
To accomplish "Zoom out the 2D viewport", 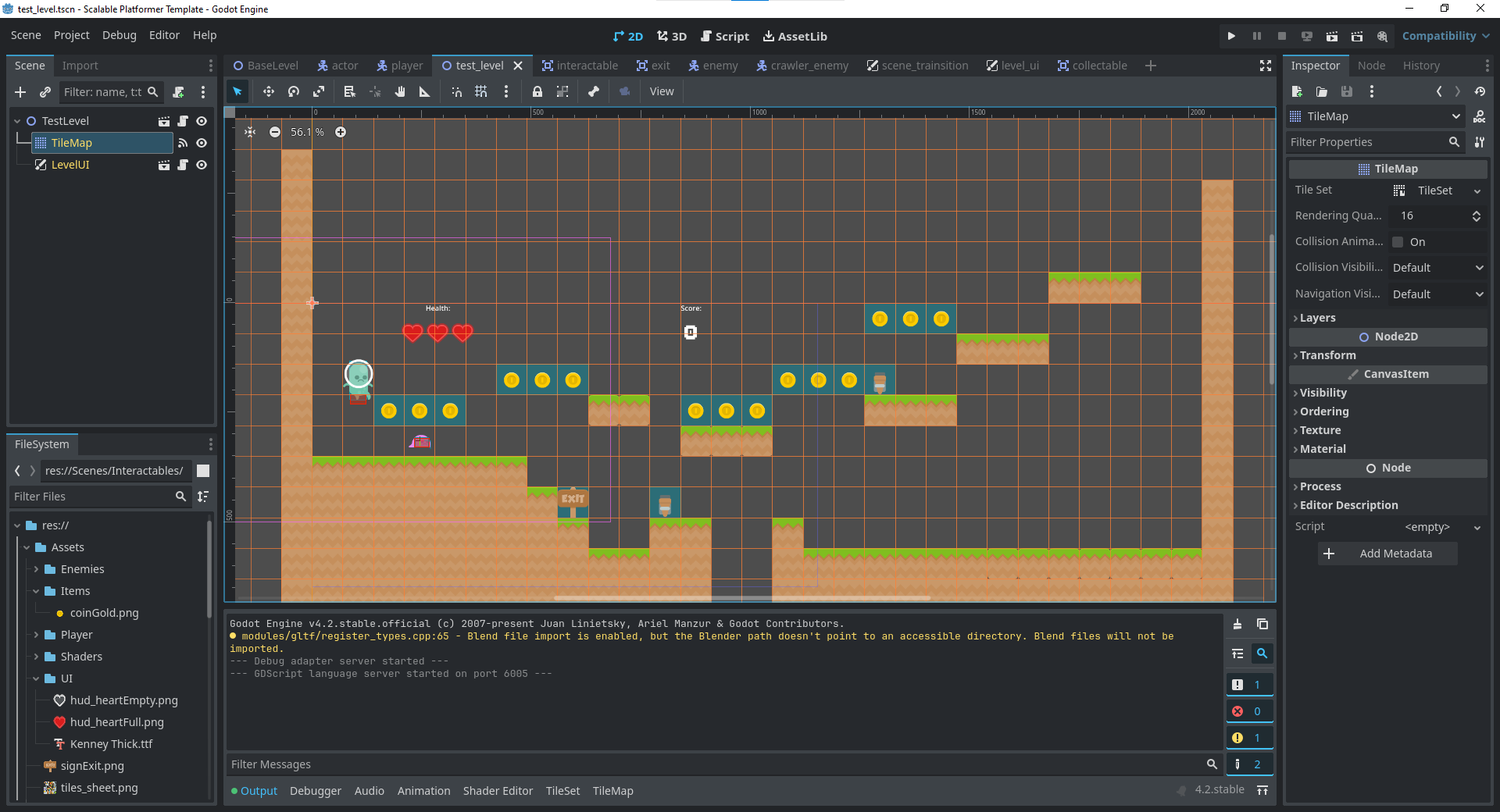I will pyautogui.click(x=275, y=132).
